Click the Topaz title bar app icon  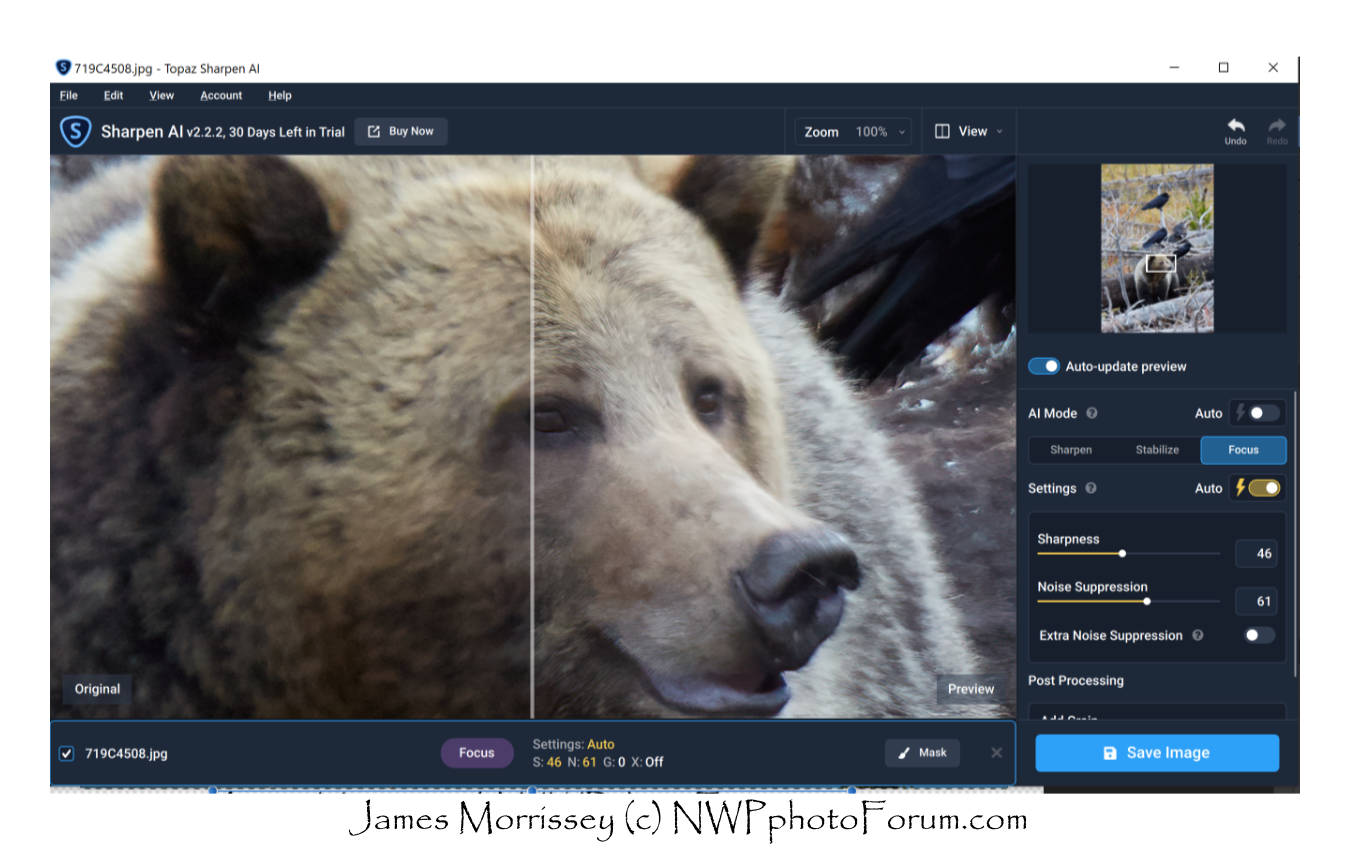point(63,68)
